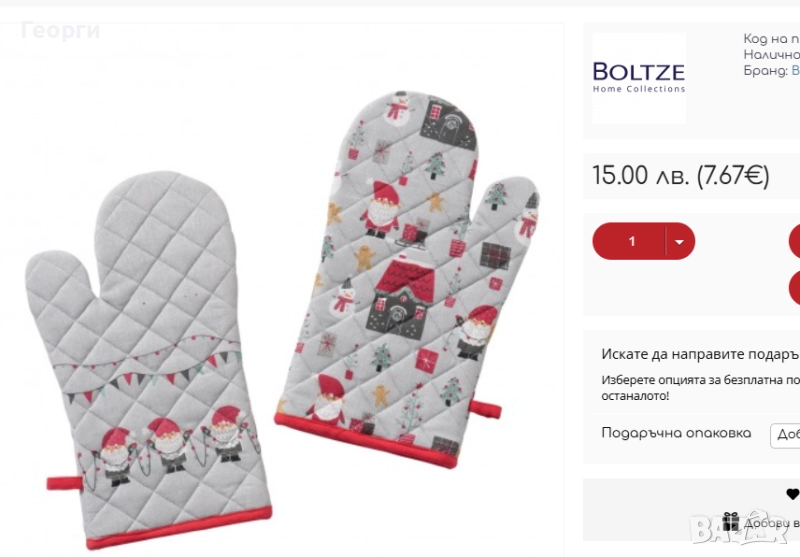Click the Наличност availability text
This screenshot has width=800, height=557.
771,55
